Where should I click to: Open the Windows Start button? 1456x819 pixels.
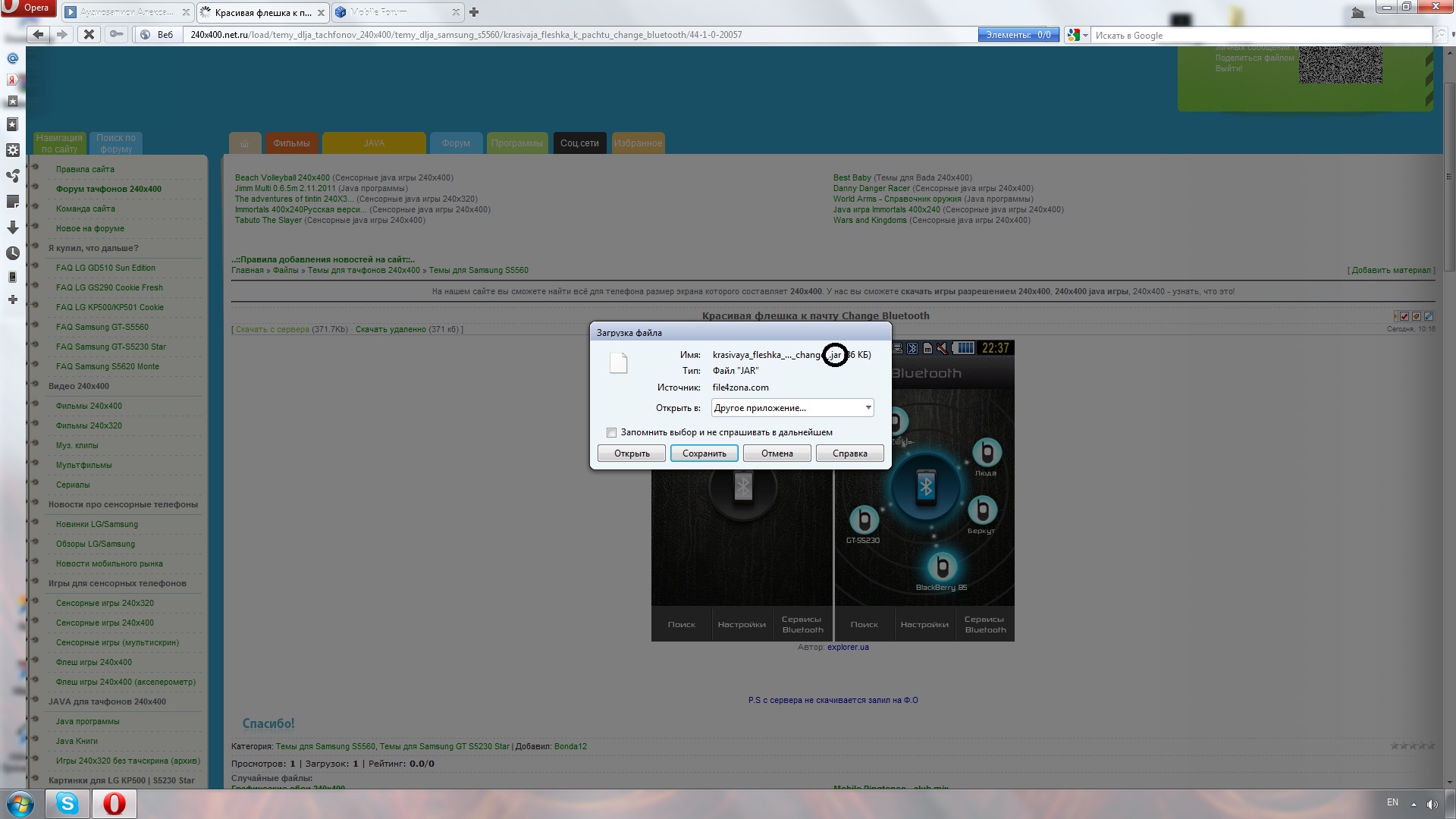(20, 803)
